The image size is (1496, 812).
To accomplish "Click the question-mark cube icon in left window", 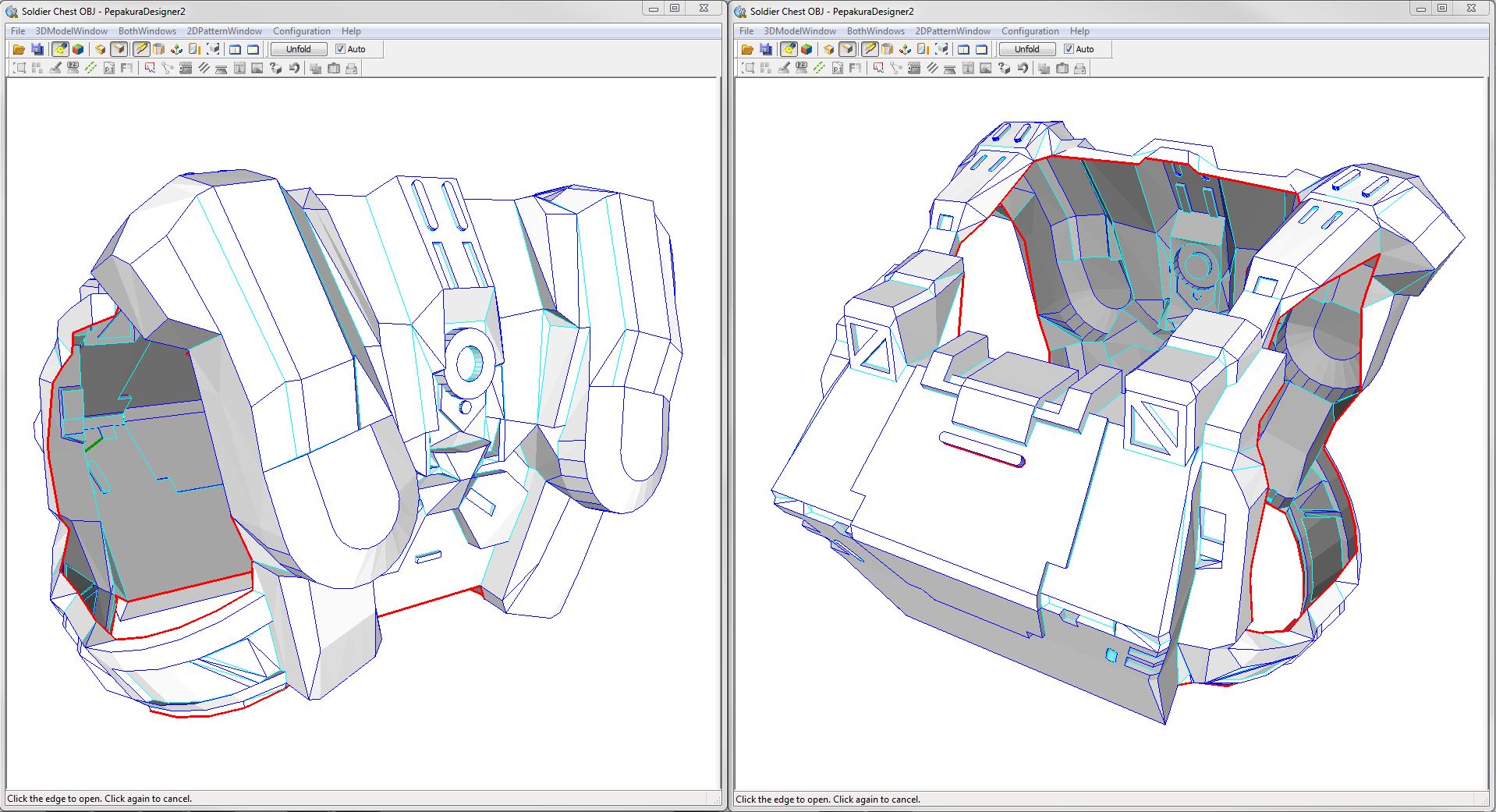I will click(275, 69).
